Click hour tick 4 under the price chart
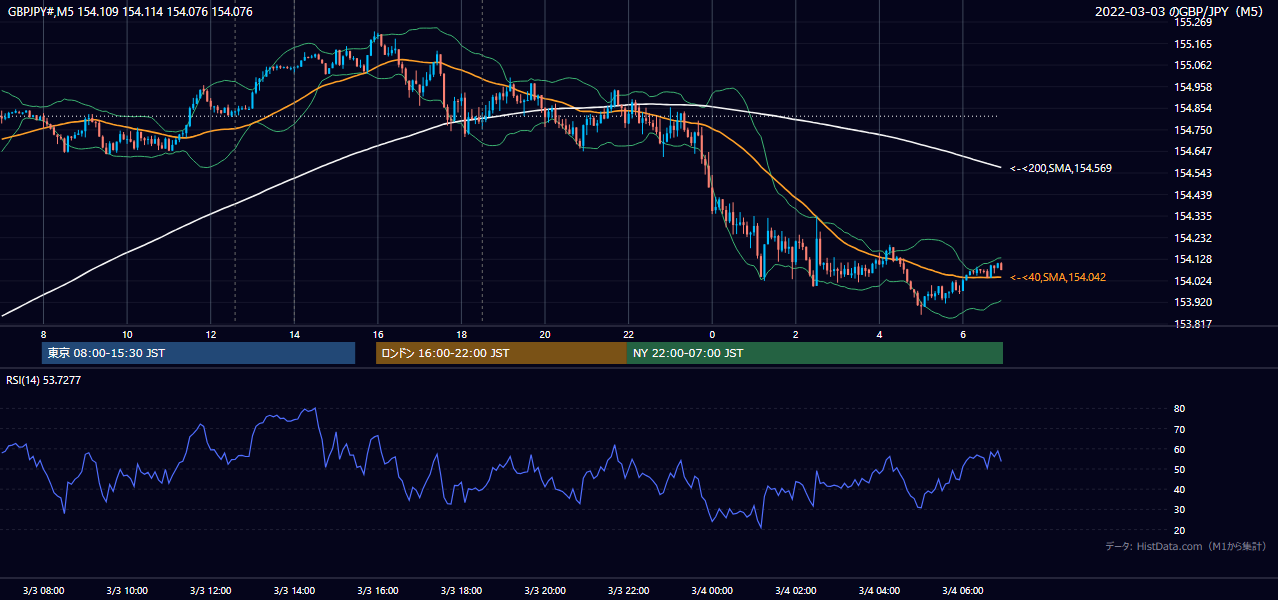This screenshot has height=600, width=1278. tap(879, 333)
